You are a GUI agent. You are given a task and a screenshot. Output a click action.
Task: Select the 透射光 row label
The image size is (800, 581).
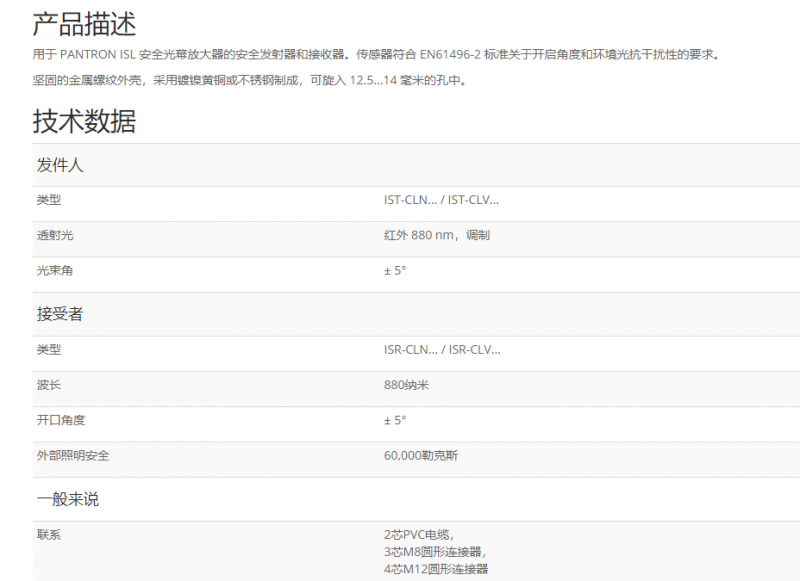tap(55, 235)
